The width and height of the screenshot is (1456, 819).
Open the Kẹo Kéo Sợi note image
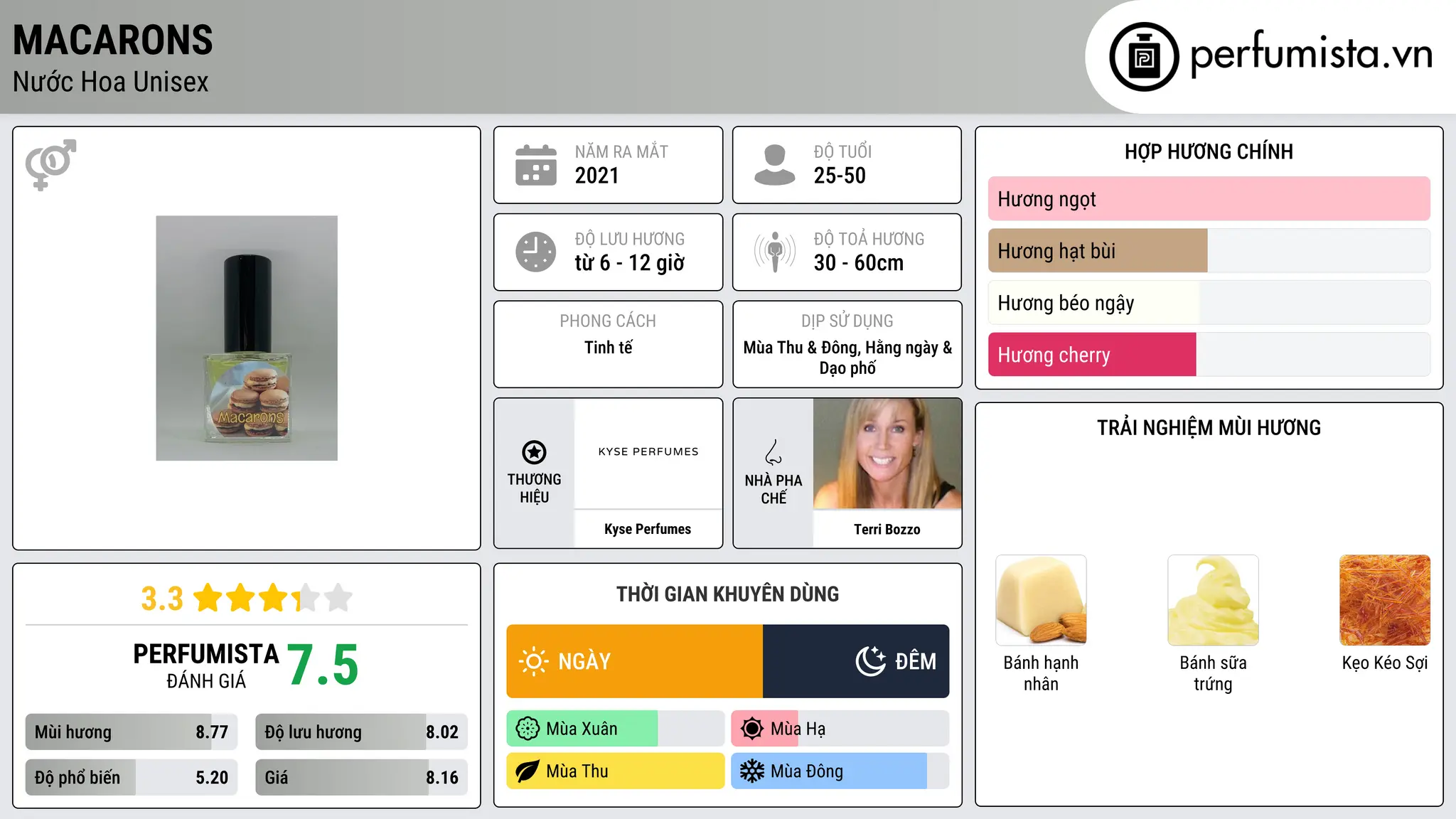tap(1385, 600)
